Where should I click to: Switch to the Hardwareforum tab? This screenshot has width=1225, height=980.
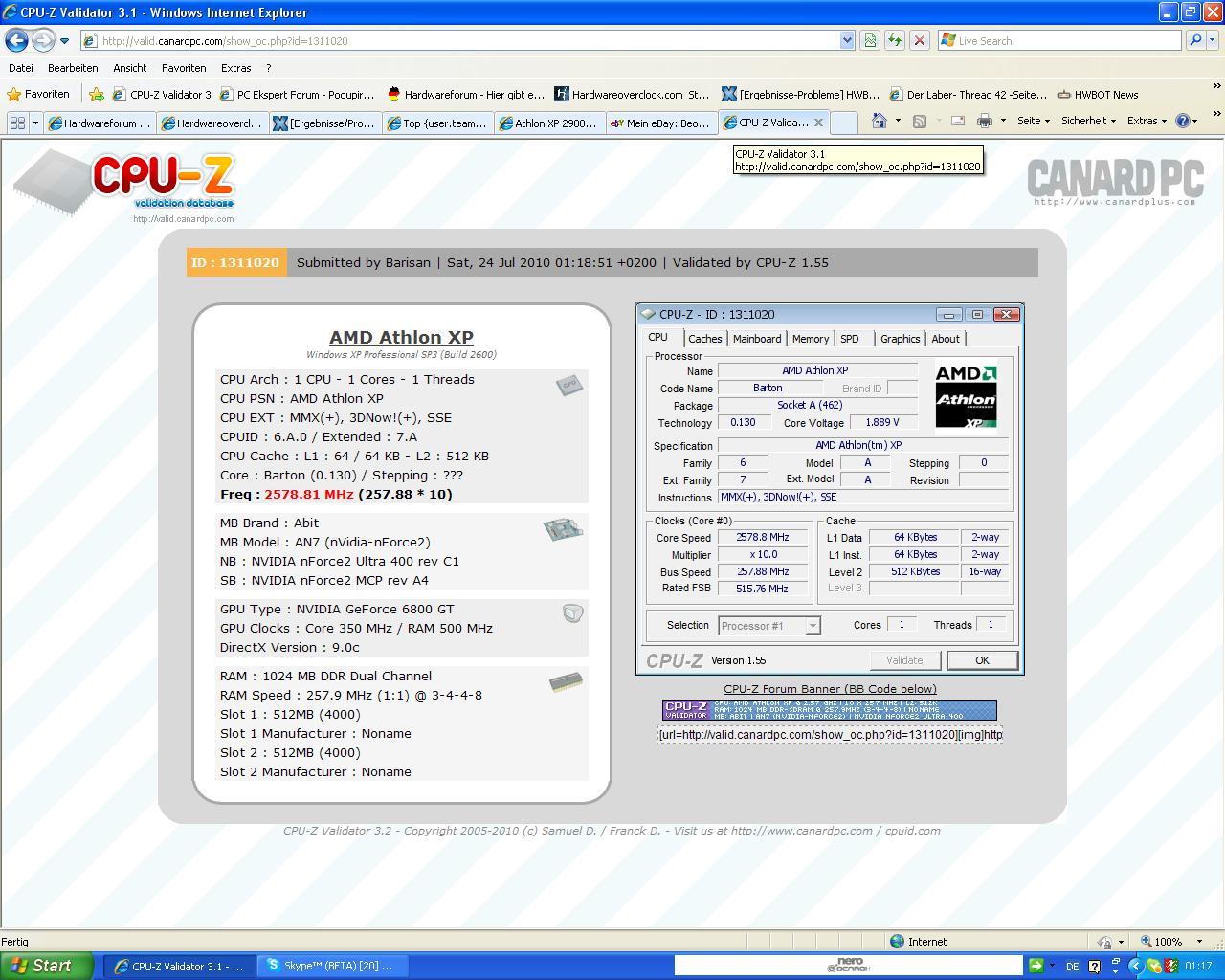coord(100,122)
